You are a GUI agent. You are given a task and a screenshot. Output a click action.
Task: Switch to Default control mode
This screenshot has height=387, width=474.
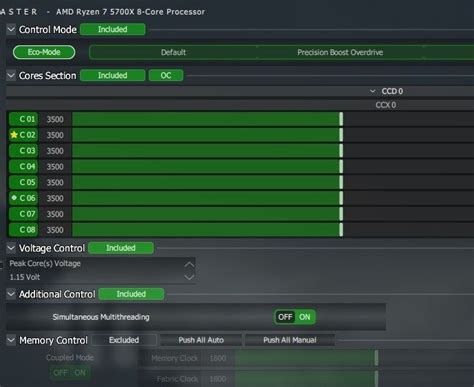click(173, 52)
